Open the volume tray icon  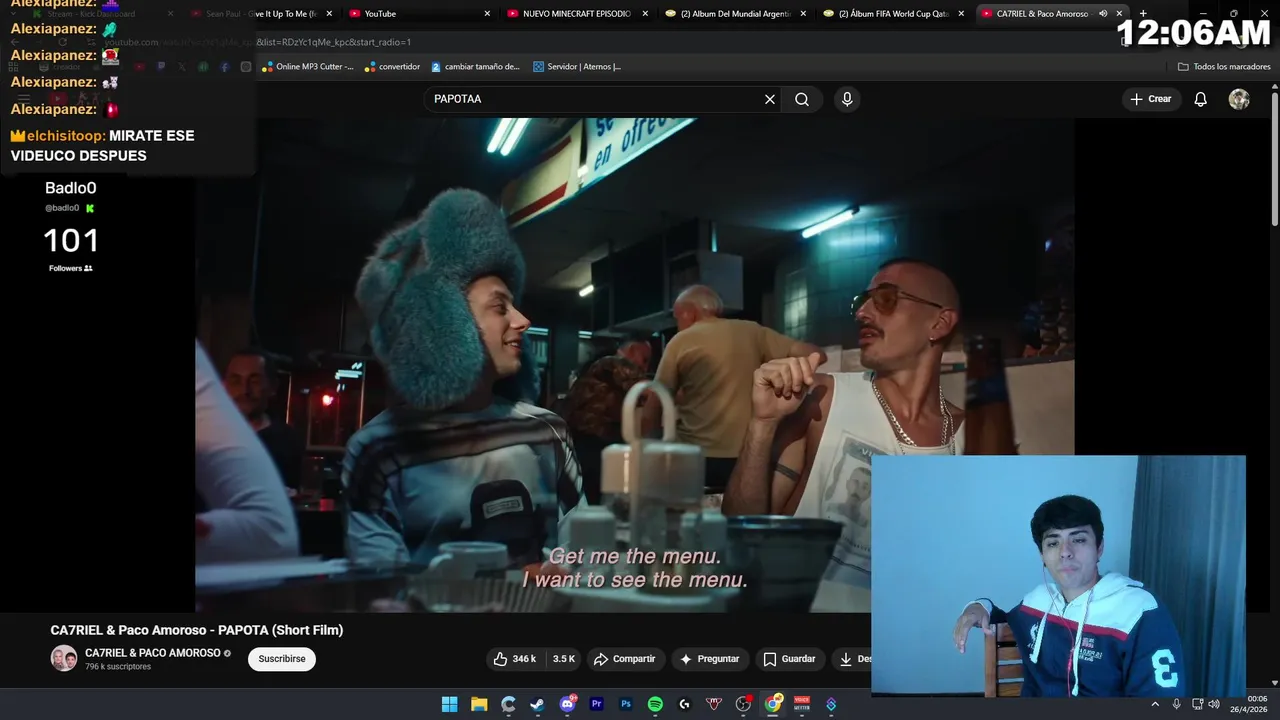click(x=1214, y=704)
